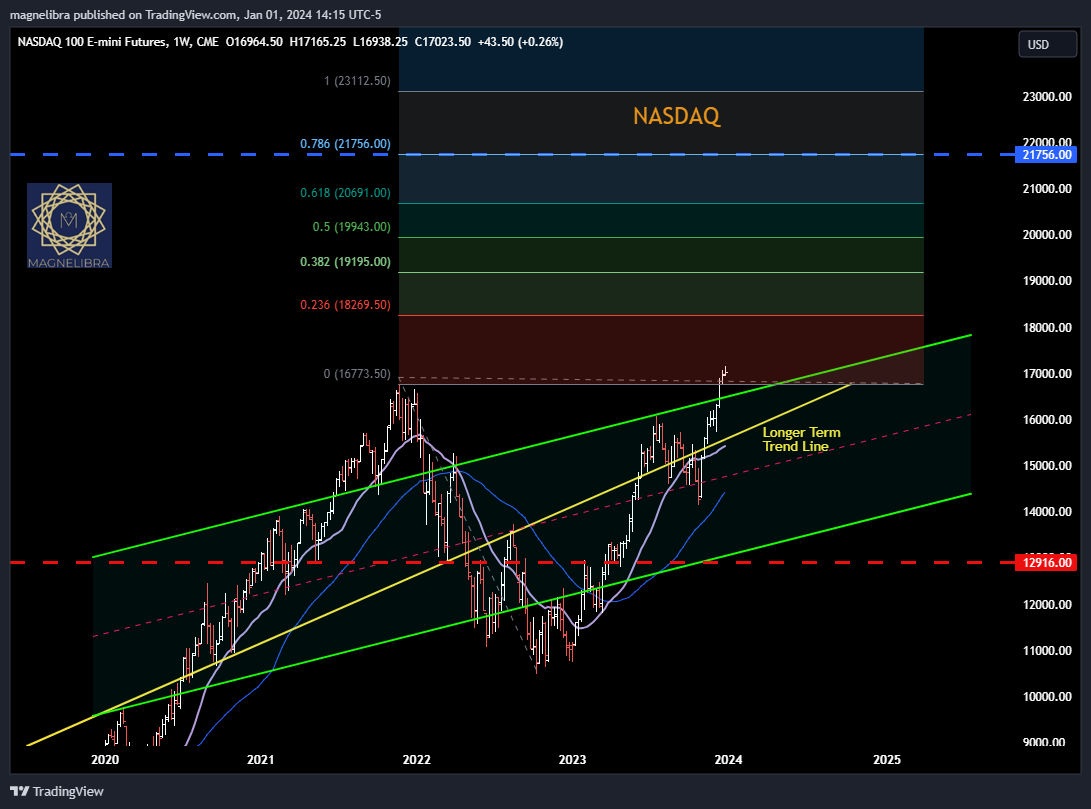Click the +43.50 (+0.26%) change value

(520, 42)
